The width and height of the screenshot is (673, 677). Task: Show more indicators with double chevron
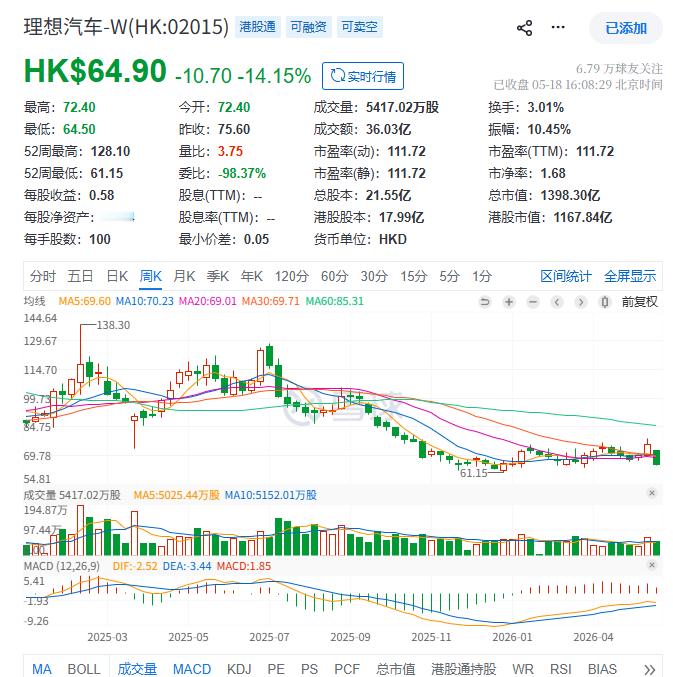650,669
